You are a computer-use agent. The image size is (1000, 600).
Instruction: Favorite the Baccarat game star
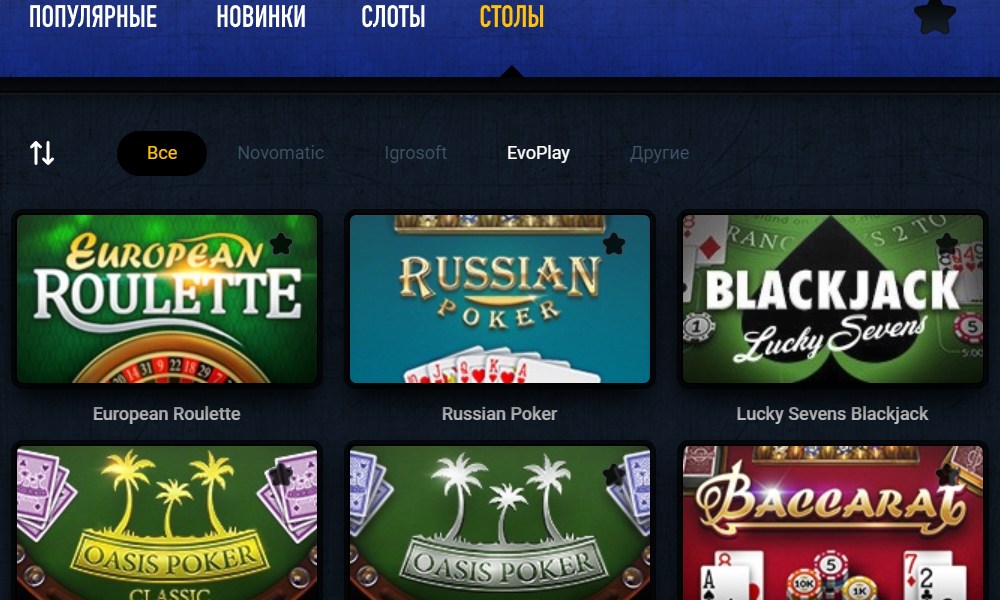pyautogui.click(x=946, y=474)
